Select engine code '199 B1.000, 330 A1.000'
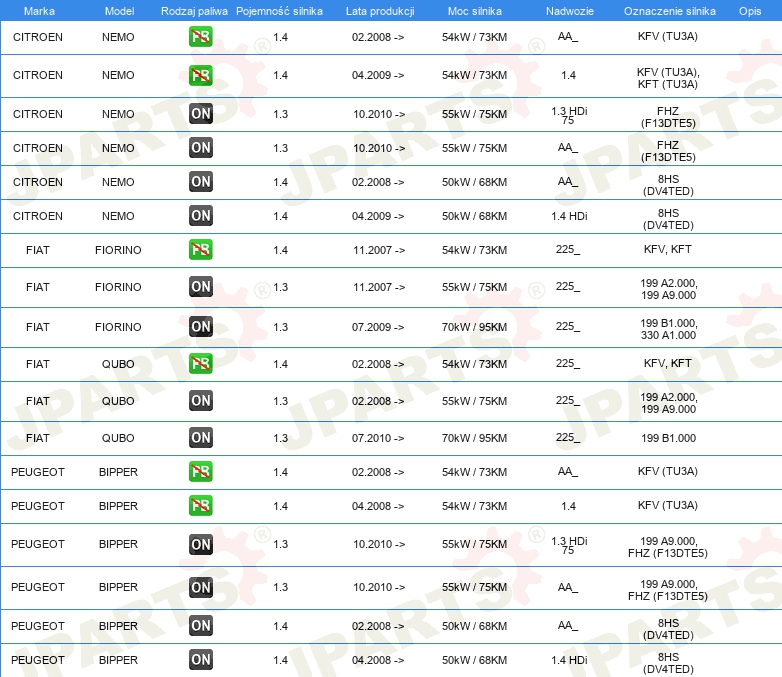 [x=668, y=329]
